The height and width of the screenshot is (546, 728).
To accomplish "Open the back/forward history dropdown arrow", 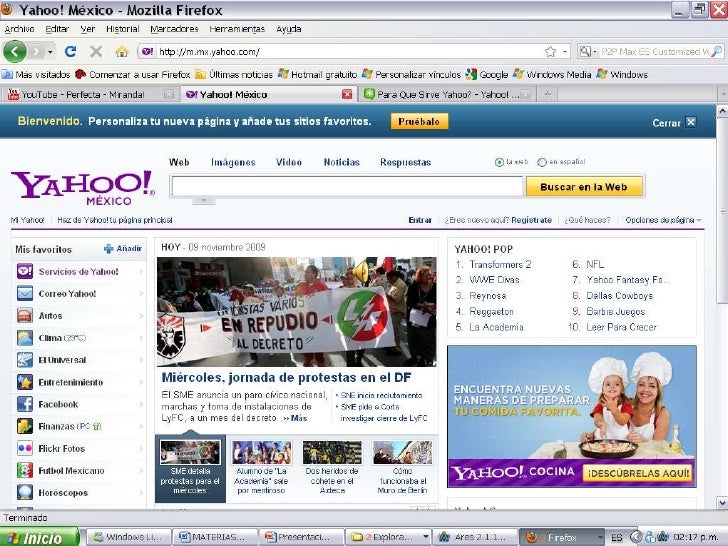I will coord(50,52).
